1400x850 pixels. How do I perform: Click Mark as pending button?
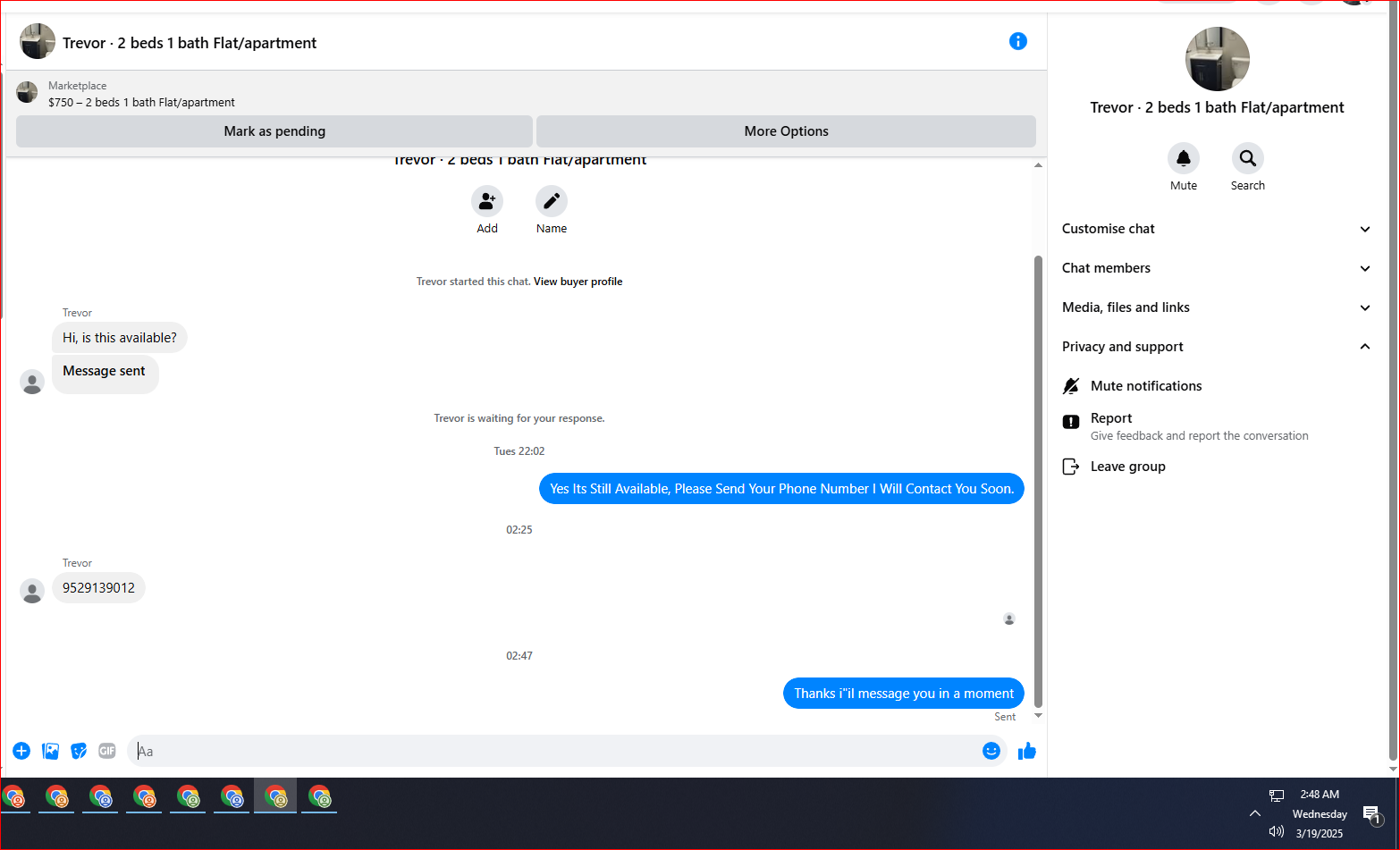point(274,131)
